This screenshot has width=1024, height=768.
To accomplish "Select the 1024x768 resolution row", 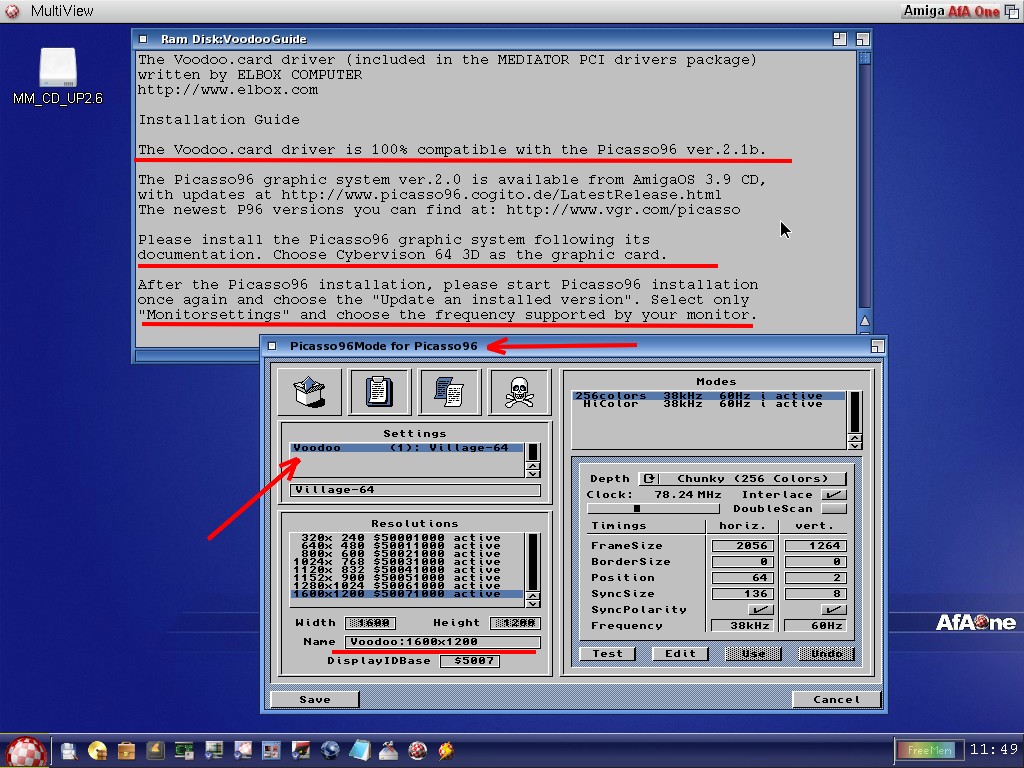I will coord(407,562).
